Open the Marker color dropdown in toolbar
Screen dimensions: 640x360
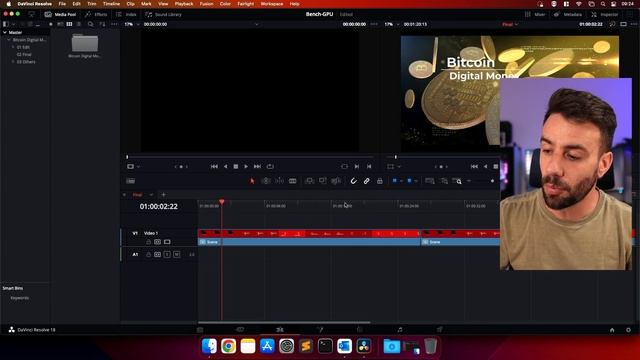tap(416, 181)
